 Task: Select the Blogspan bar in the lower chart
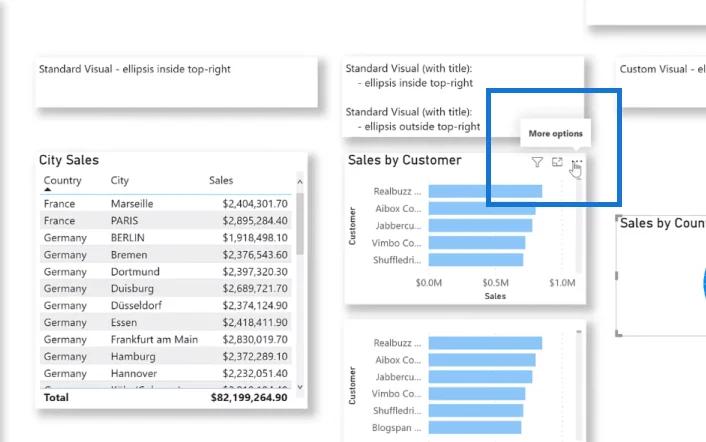click(x=475, y=428)
